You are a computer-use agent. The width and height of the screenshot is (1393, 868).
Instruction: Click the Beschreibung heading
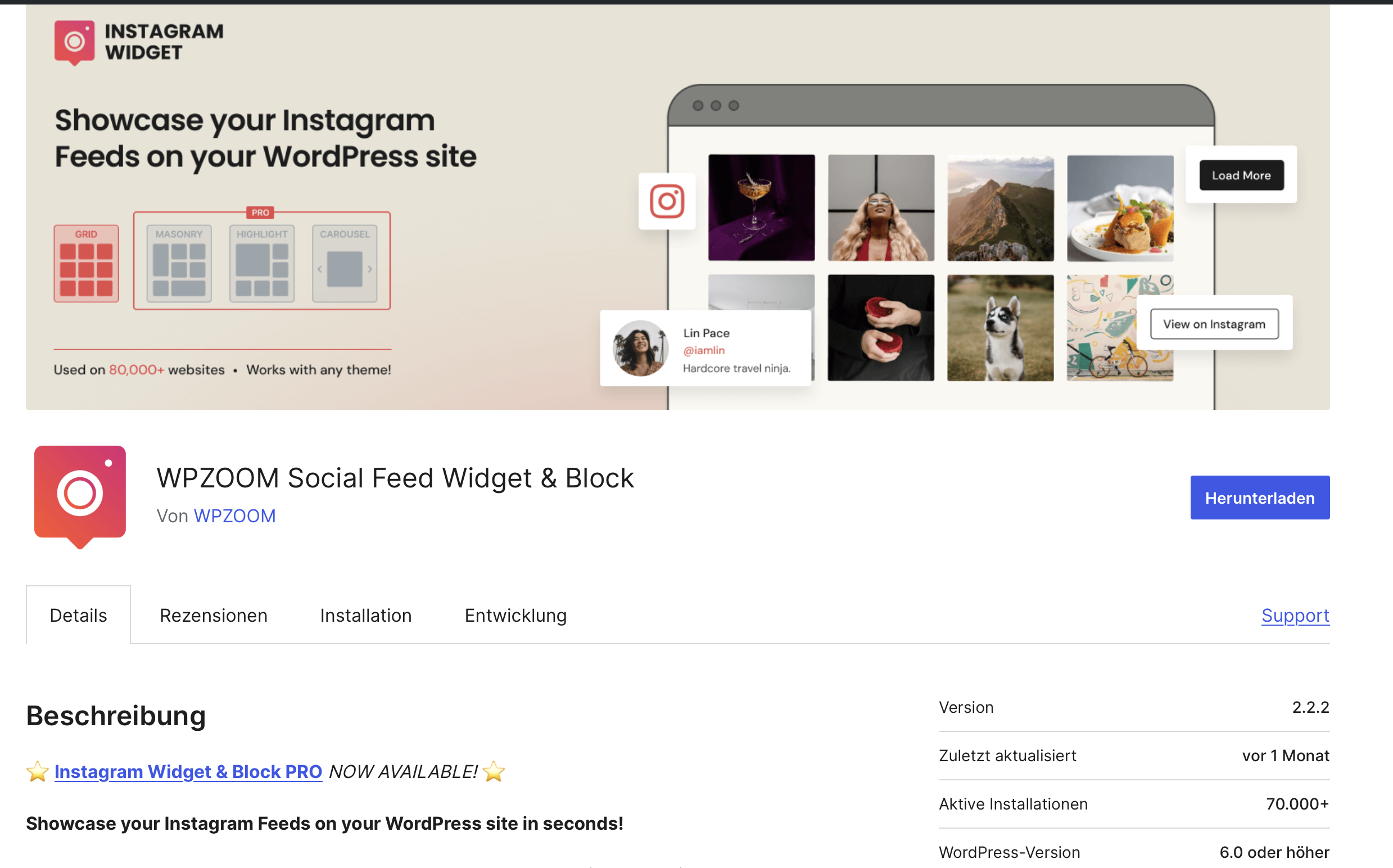(x=116, y=715)
